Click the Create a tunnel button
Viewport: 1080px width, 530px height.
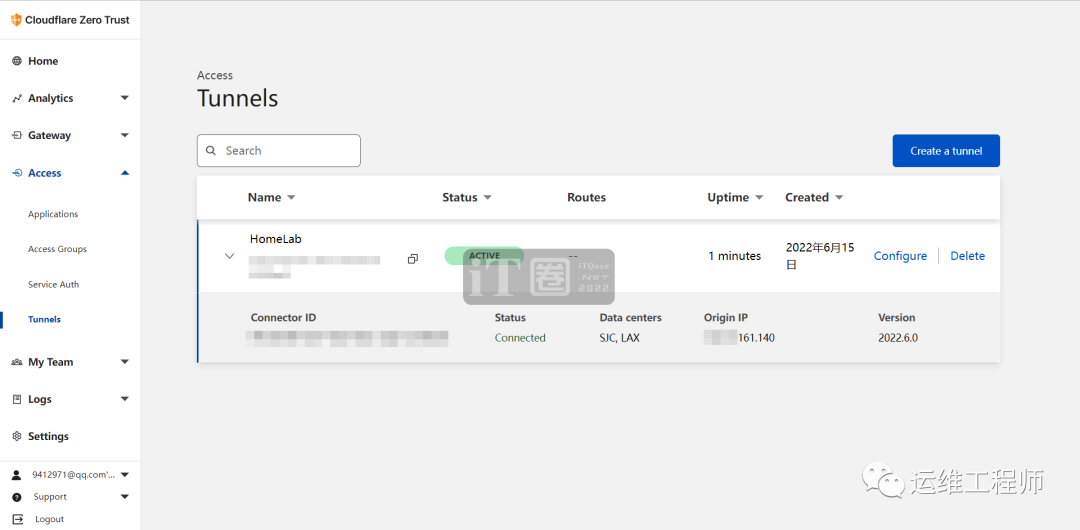pos(946,151)
